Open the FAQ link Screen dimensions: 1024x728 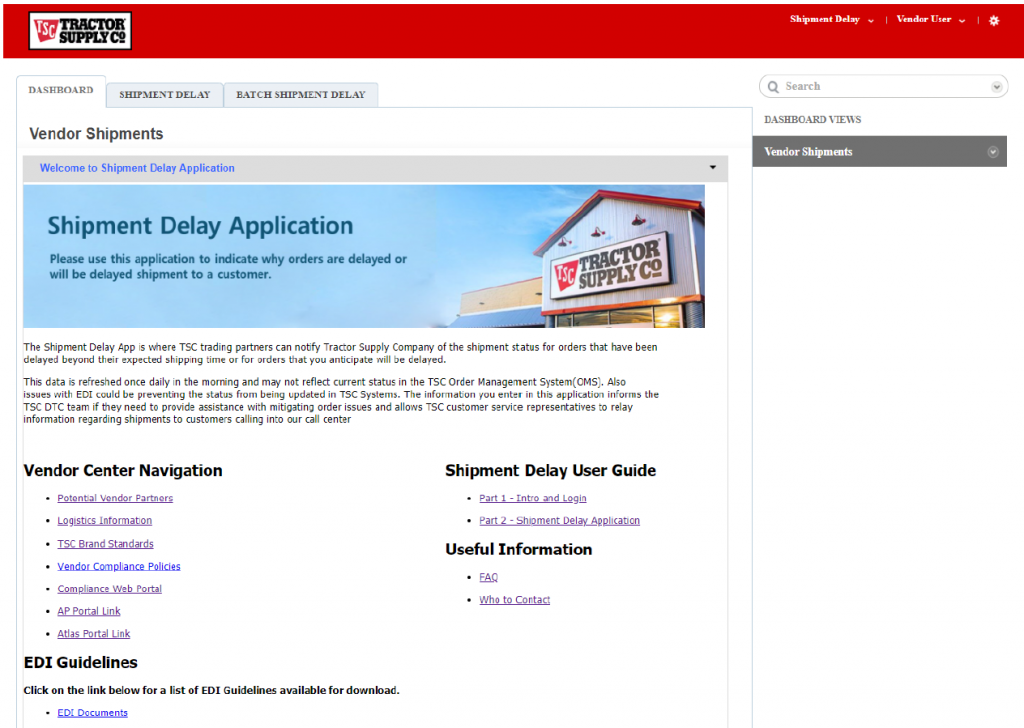(488, 577)
